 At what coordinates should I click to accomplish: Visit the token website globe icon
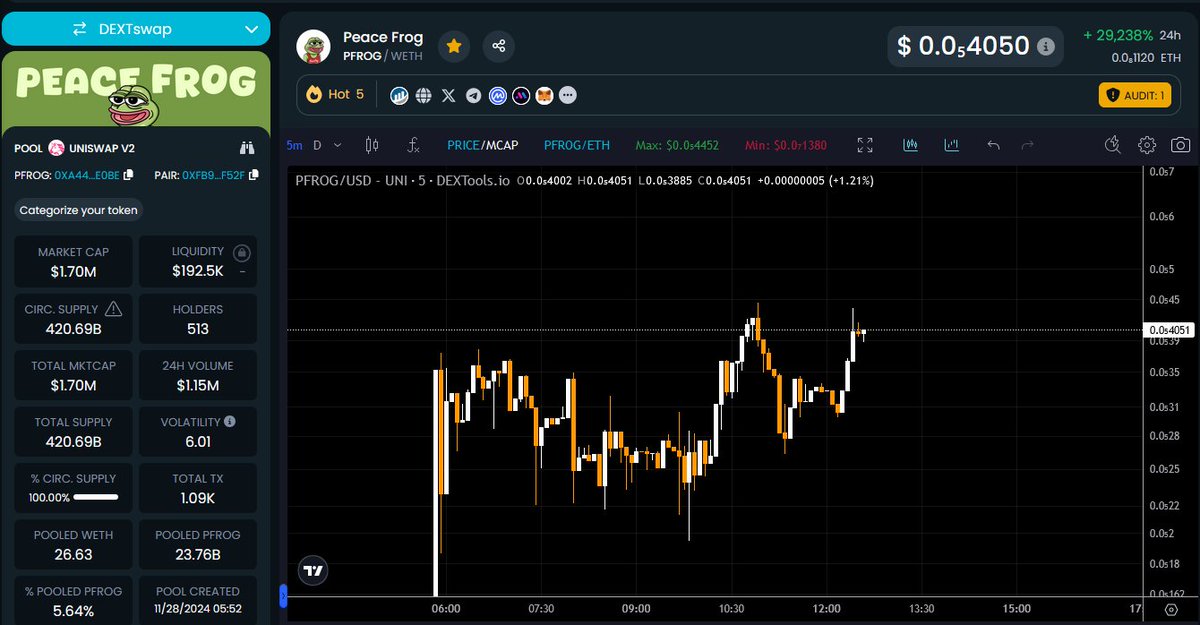(x=423, y=96)
